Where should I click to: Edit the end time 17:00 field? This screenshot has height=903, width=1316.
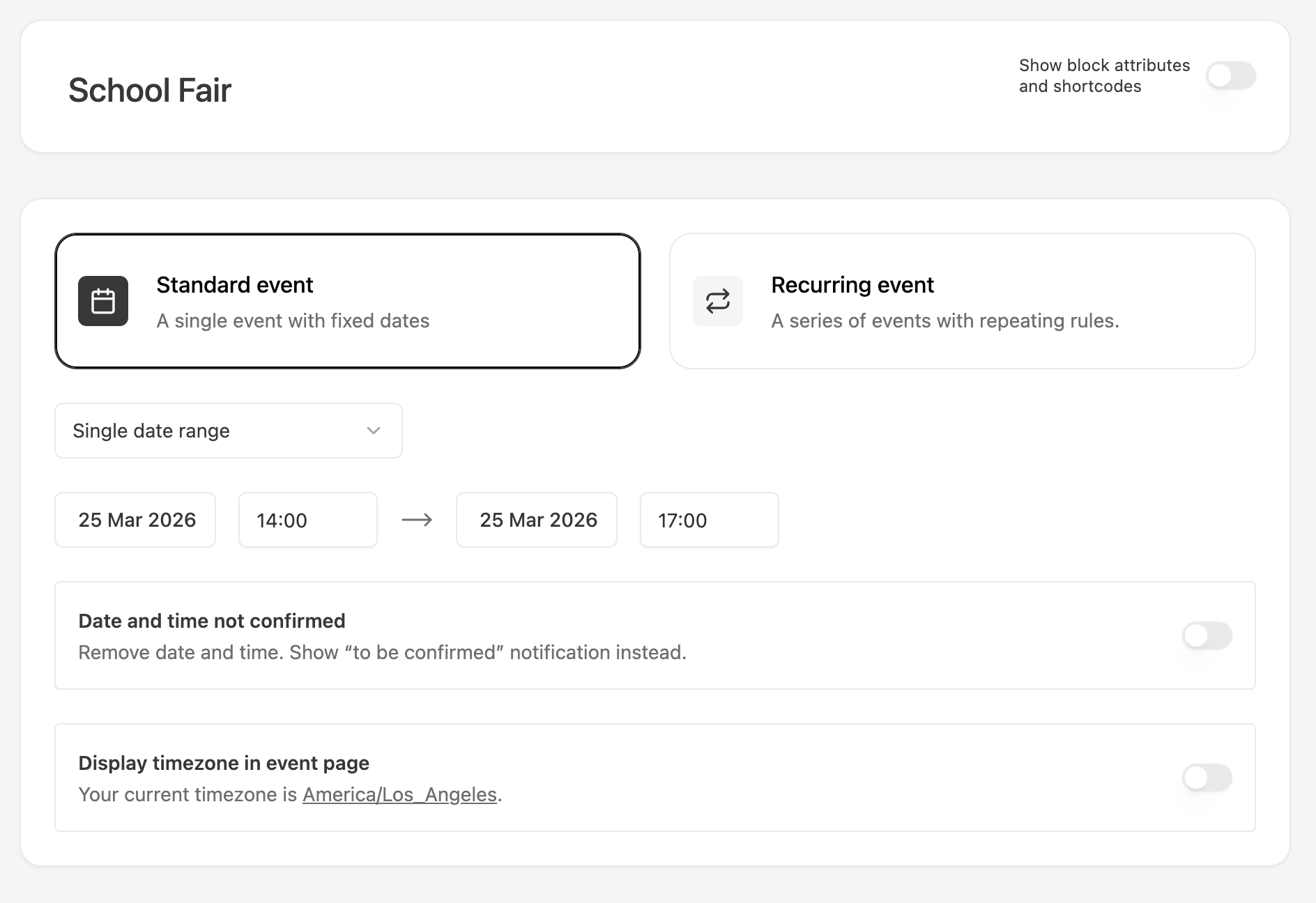pyautogui.click(x=709, y=520)
